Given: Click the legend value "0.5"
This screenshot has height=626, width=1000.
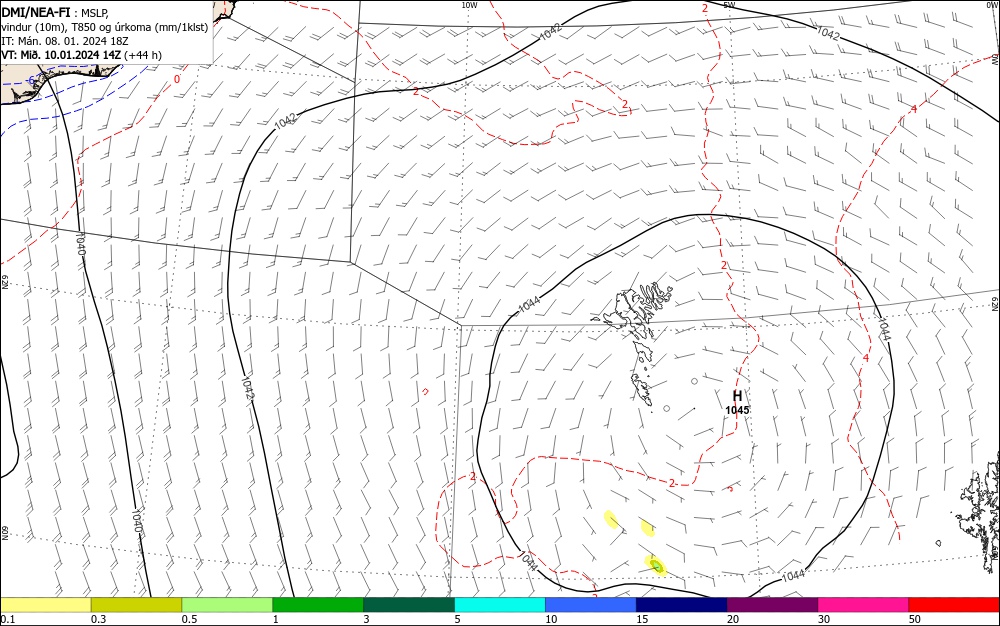Looking at the screenshot, I should pos(189,619).
